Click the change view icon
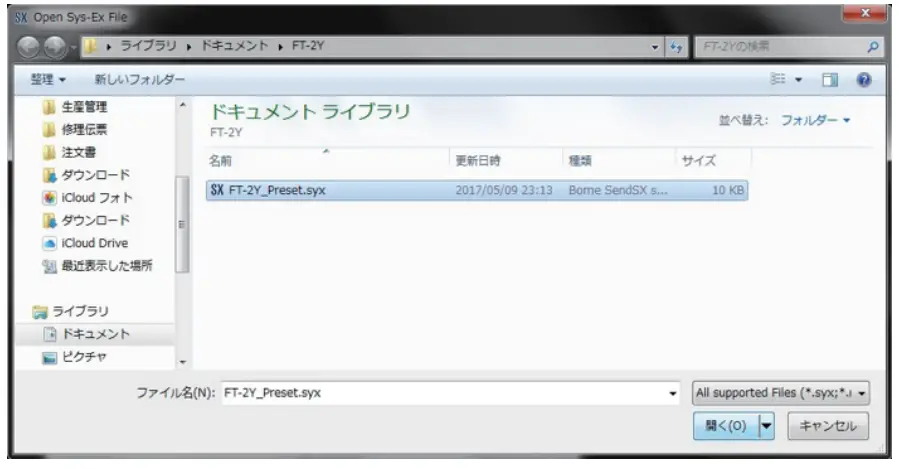The image size is (899, 469). click(777, 79)
